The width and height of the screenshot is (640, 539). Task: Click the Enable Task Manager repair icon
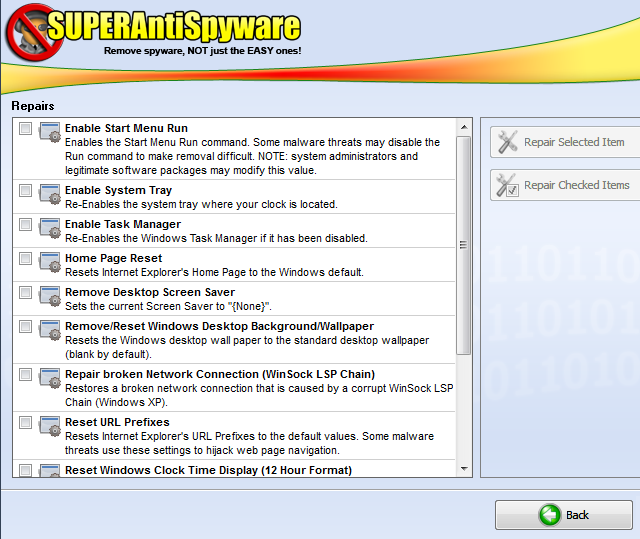pos(50,227)
